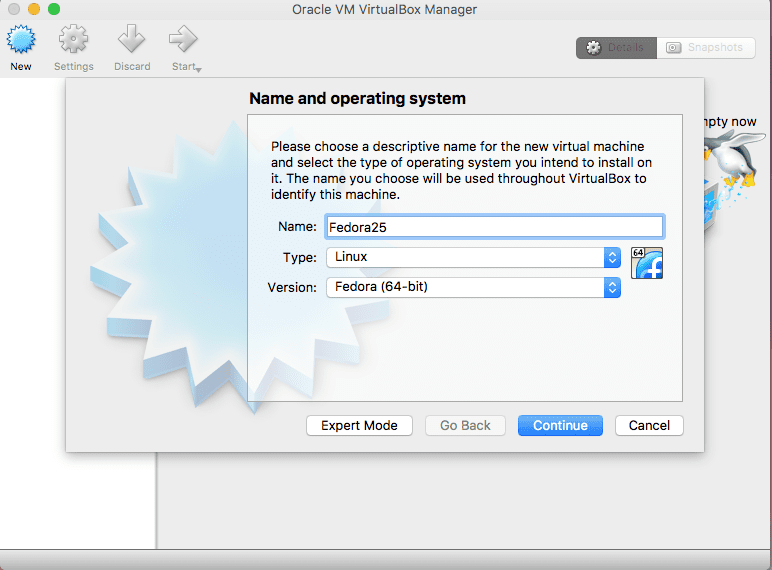Click the Expert Mode button
This screenshot has height=570, width=772.
359,425
